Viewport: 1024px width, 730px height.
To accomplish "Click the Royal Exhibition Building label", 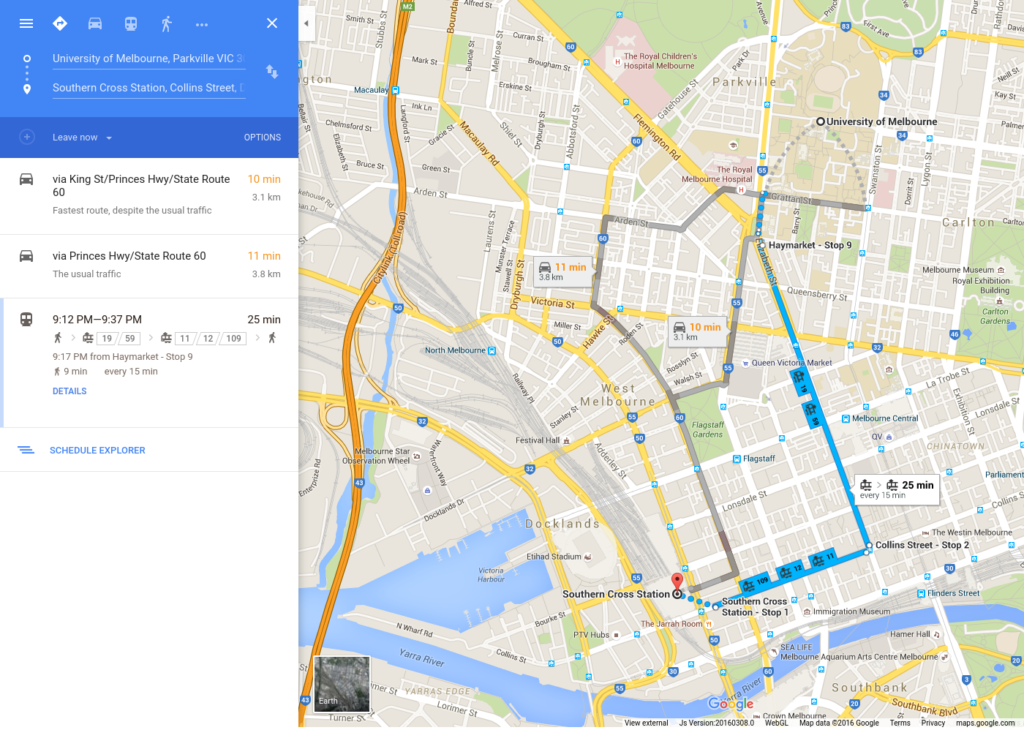I will [981, 285].
